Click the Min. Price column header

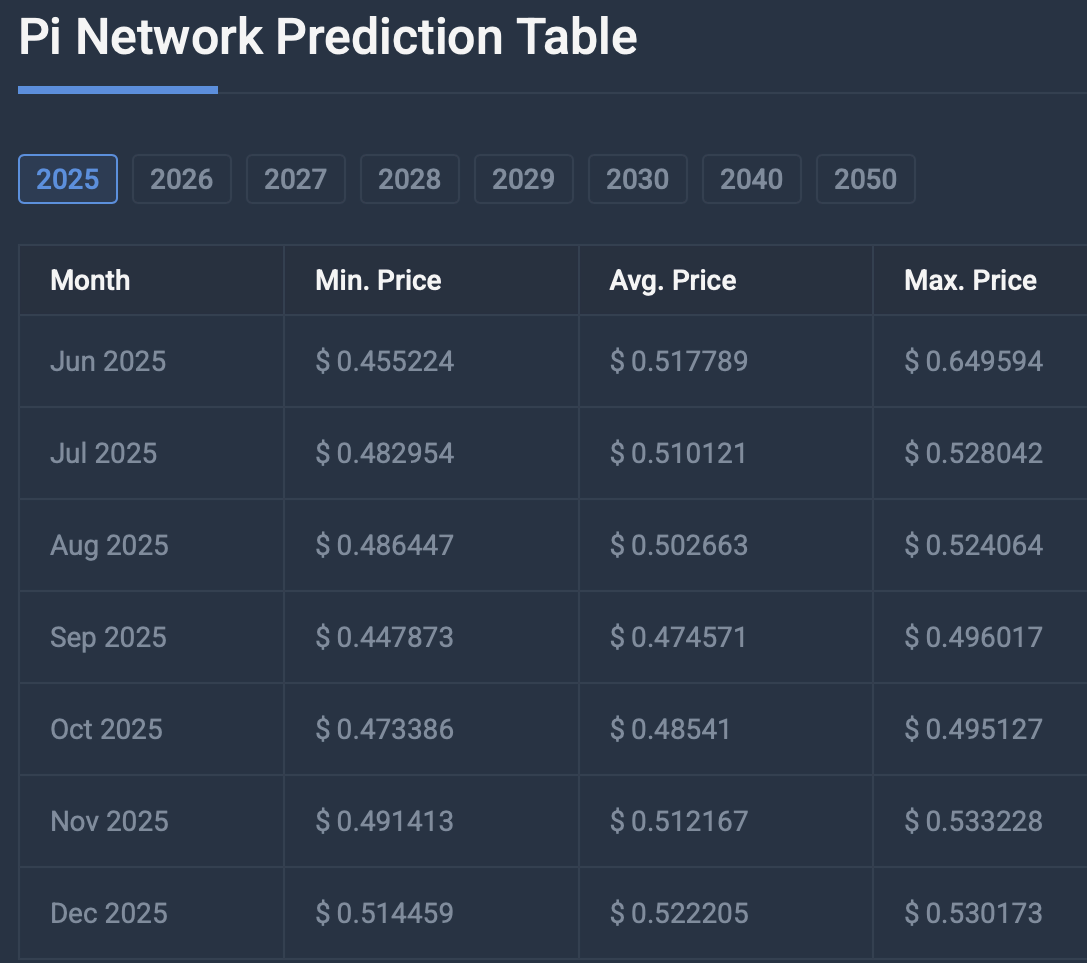coord(378,280)
